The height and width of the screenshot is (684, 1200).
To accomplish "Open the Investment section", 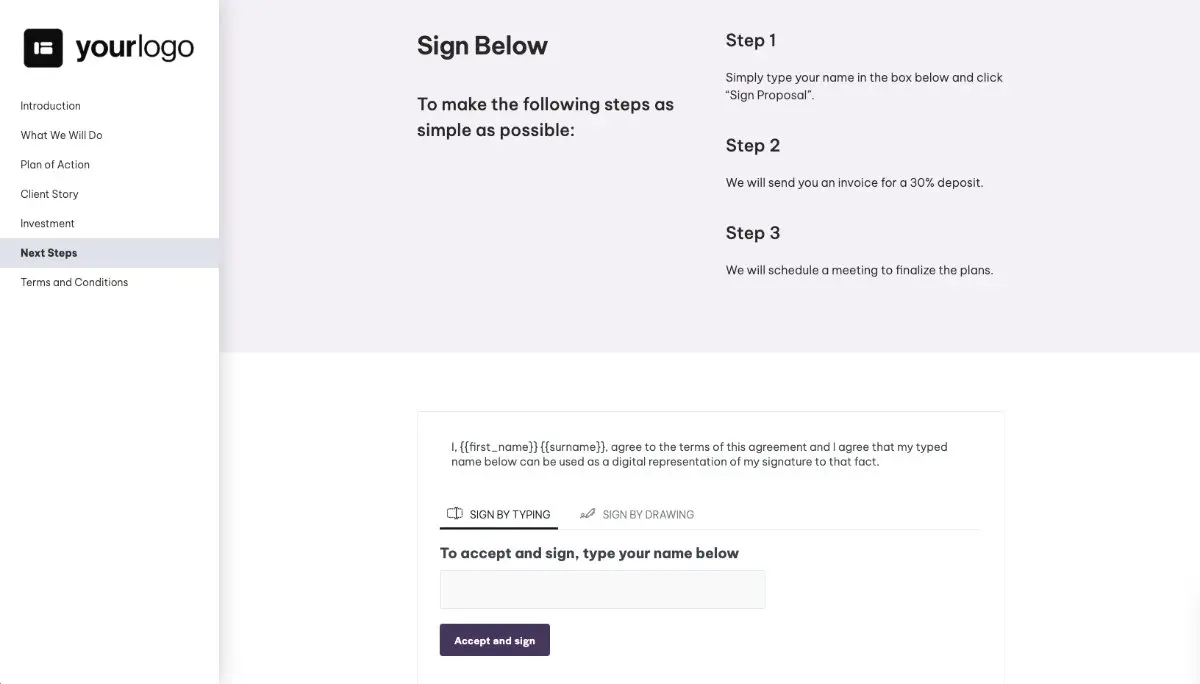I will 46,223.
